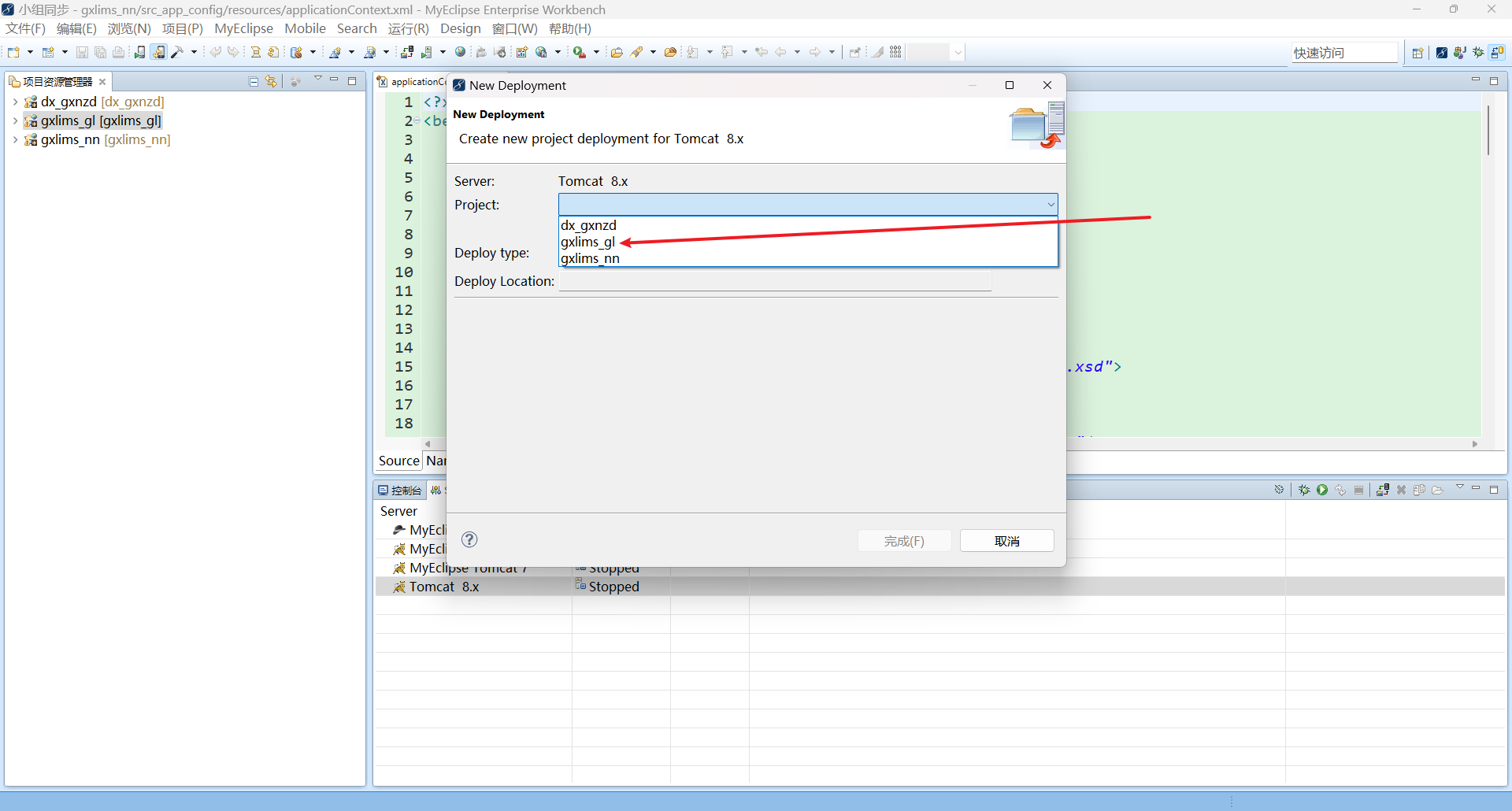Click the 取消 cancel button
The width and height of the screenshot is (1512, 811).
[x=1006, y=541]
